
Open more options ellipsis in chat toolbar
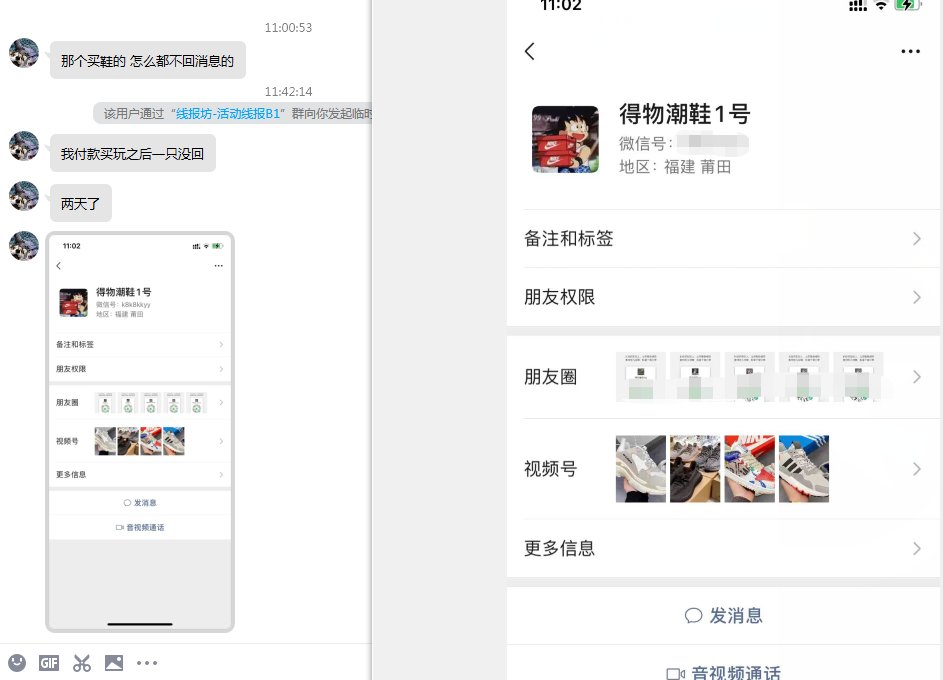pos(147,662)
